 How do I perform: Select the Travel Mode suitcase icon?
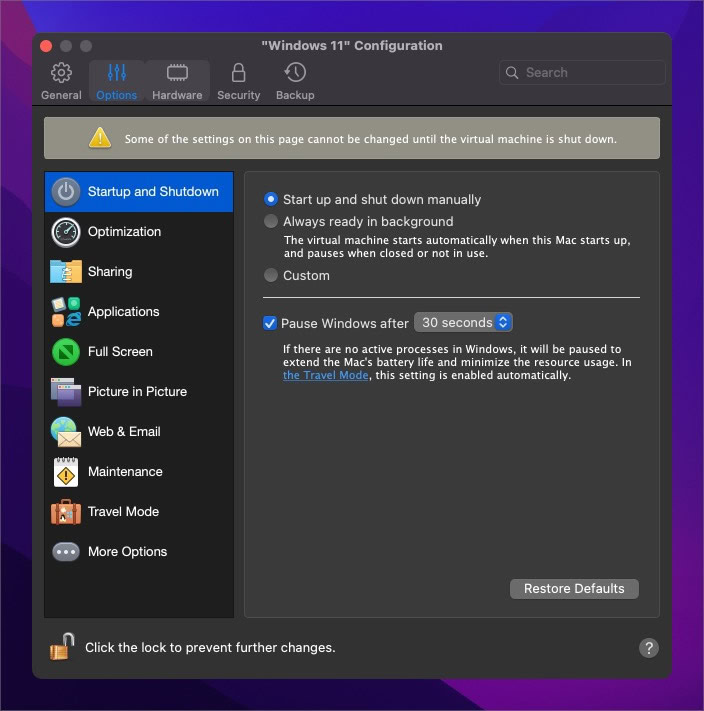(x=66, y=511)
